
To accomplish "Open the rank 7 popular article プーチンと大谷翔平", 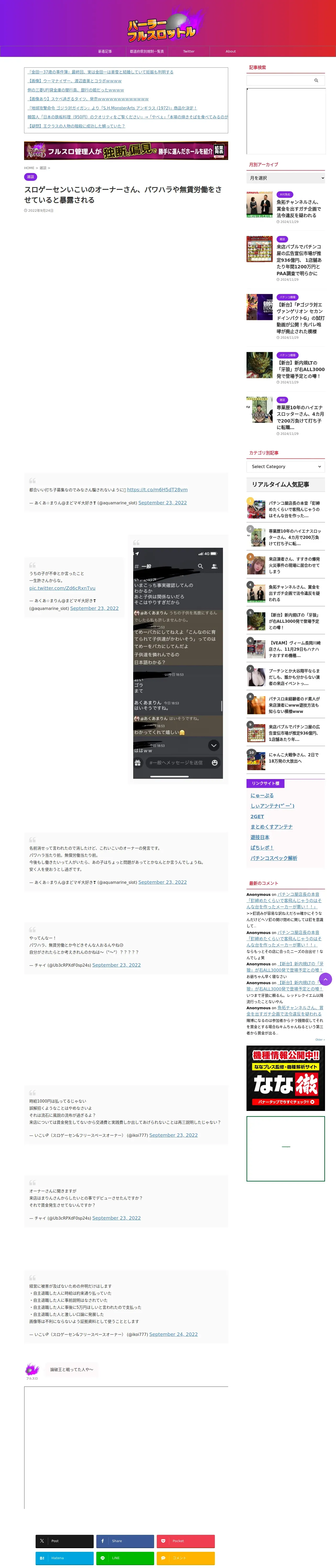I will 285,677.
